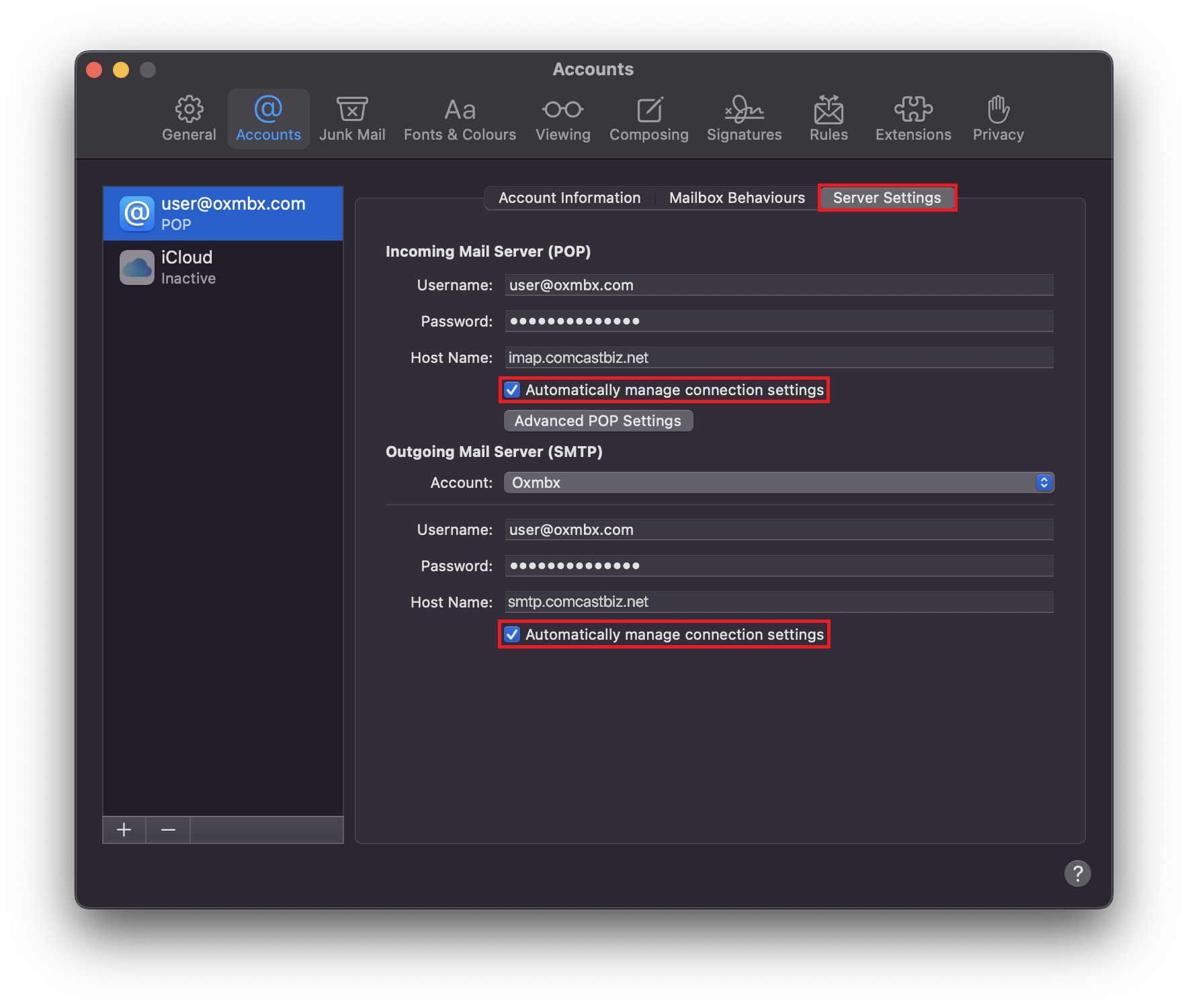The height and width of the screenshot is (1008, 1188).
Task: Open help with the question mark button
Action: tap(1077, 874)
